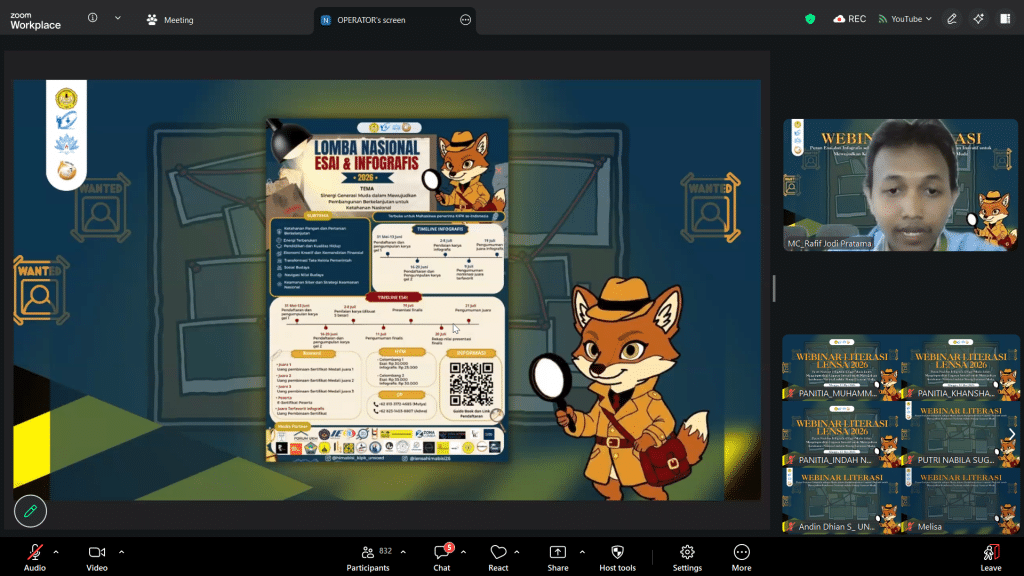Open meeting info icon
The image size is (1024, 576).
tap(93, 18)
